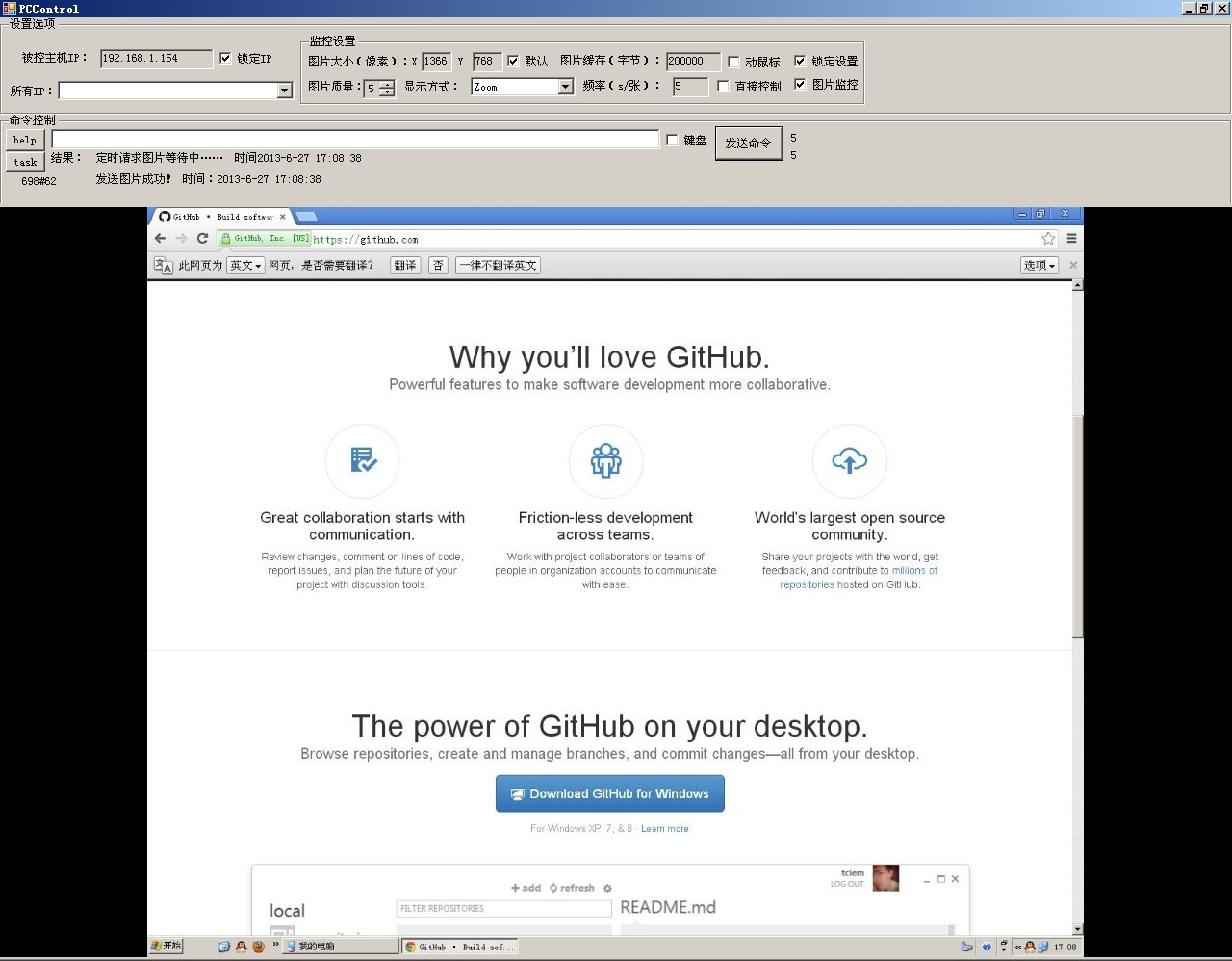Expand the quick launch chevron
The image size is (1232, 961).
[275, 946]
